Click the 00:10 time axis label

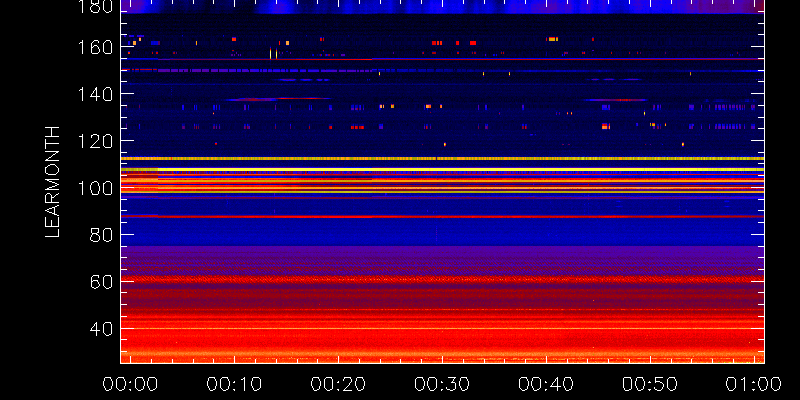(x=235, y=384)
